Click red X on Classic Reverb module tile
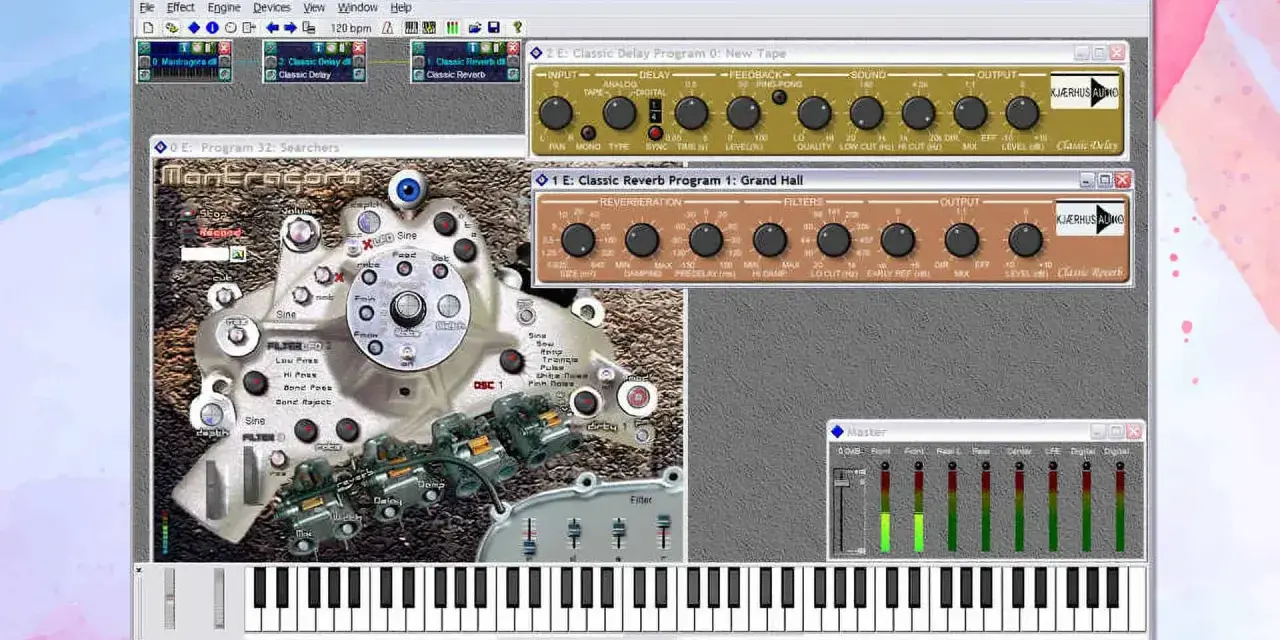 pos(513,47)
